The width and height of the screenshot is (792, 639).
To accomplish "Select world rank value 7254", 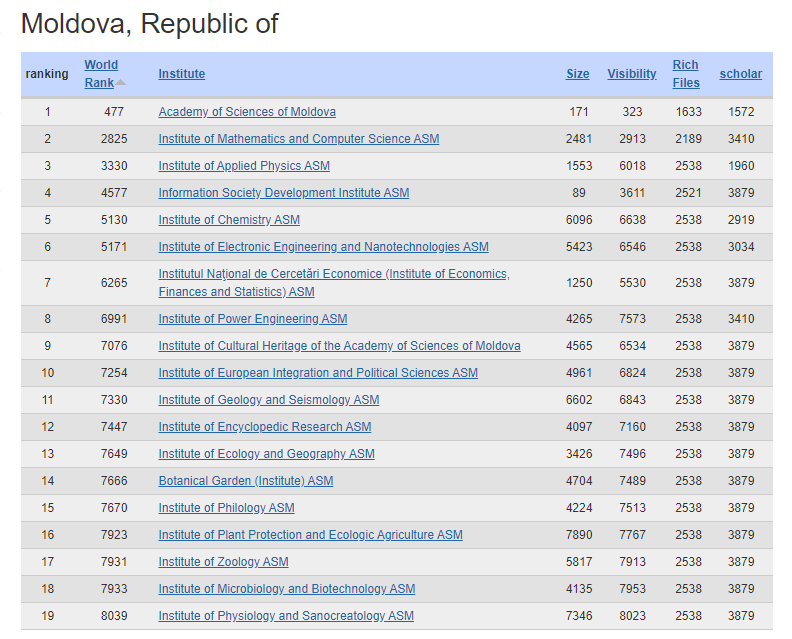I will click(114, 373).
